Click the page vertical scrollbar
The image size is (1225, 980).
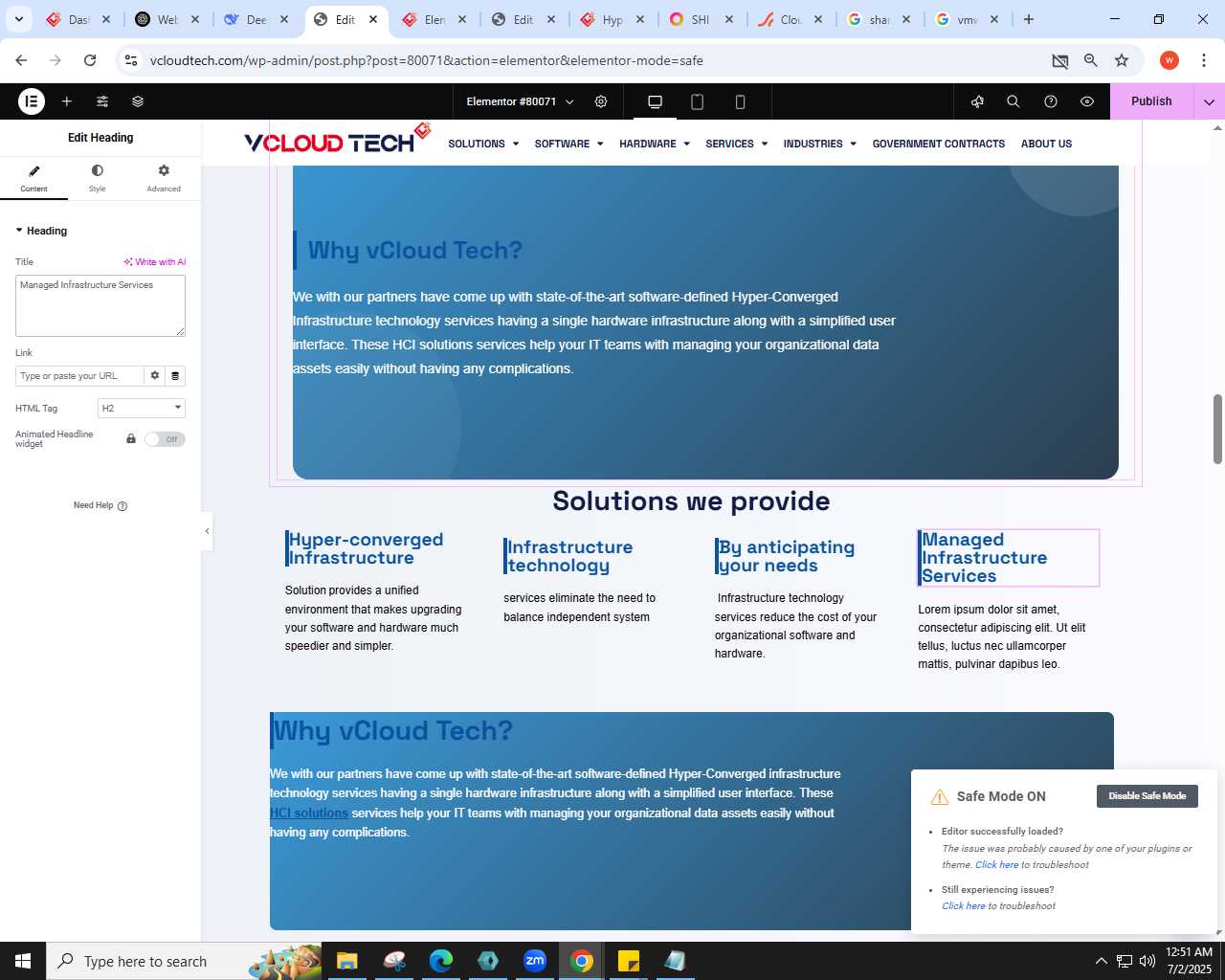pos(1218,429)
